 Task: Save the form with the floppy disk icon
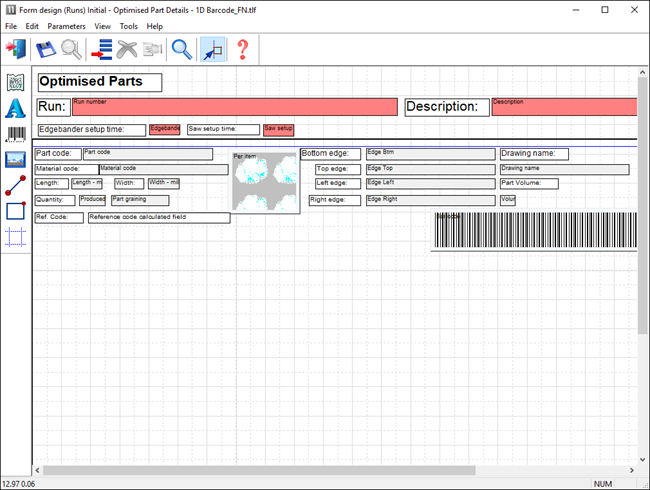[45, 48]
